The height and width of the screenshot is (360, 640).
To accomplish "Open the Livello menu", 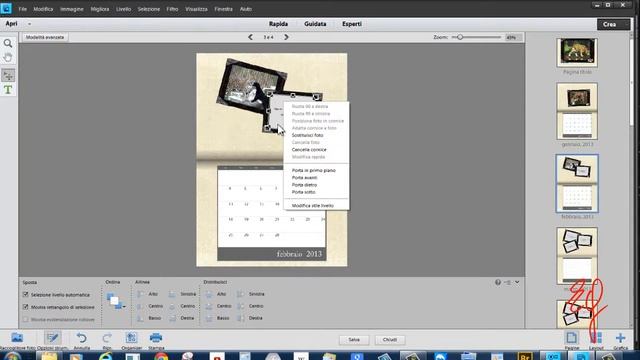I will pyautogui.click(x=123, y=9).
